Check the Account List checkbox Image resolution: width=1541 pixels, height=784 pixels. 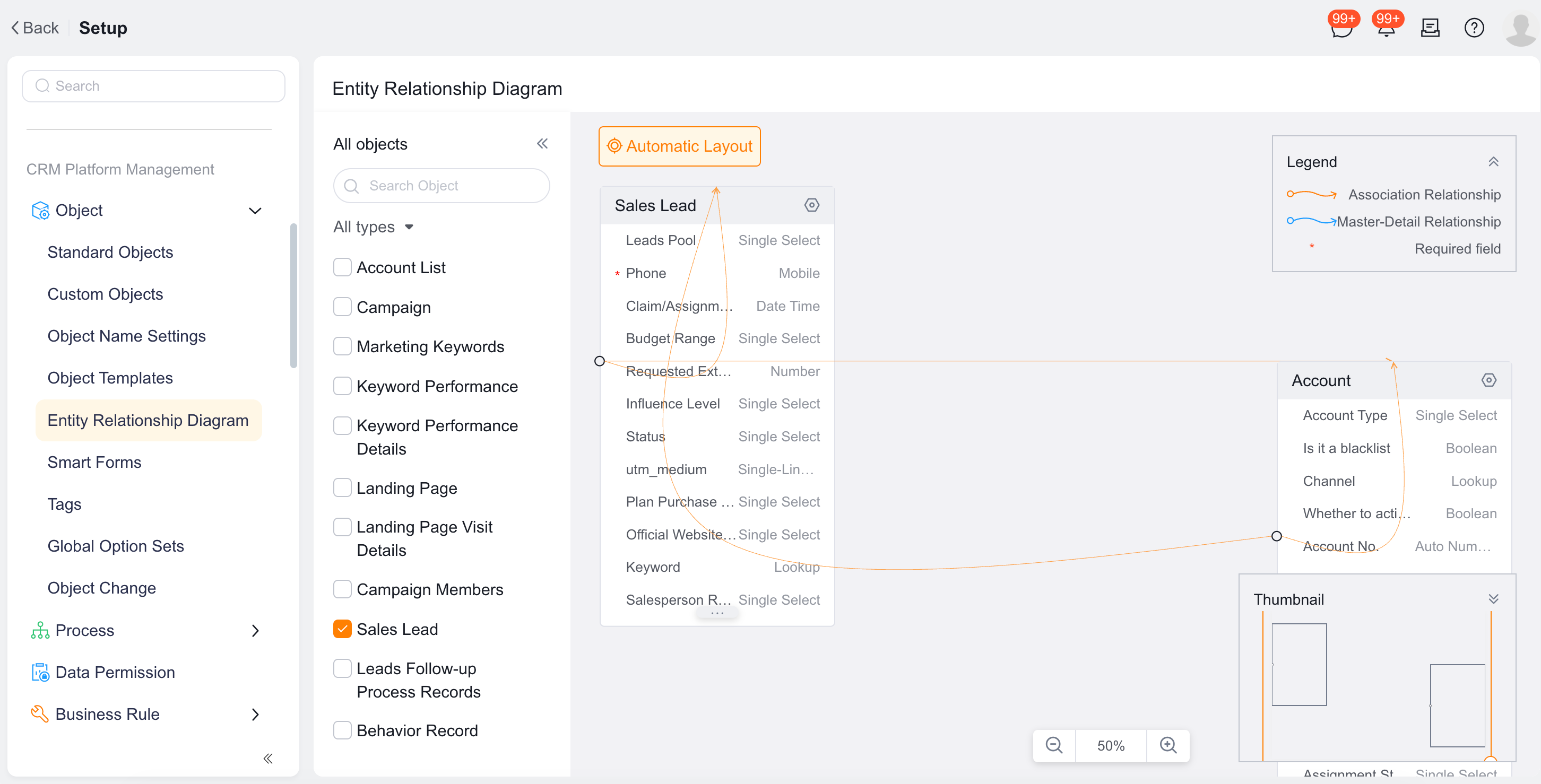pyautogui.click(x=342, y=267)
